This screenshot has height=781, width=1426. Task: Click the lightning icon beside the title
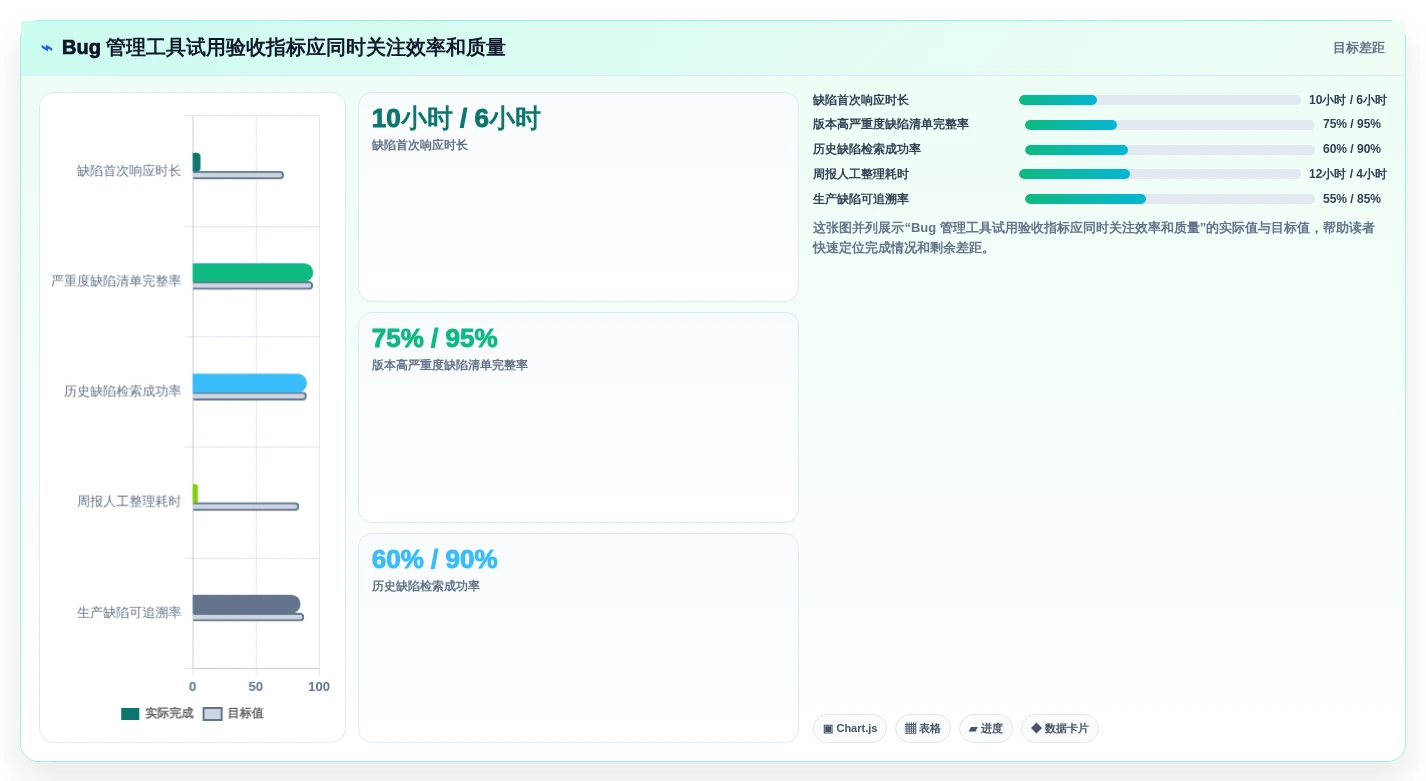tap(47, 48)
